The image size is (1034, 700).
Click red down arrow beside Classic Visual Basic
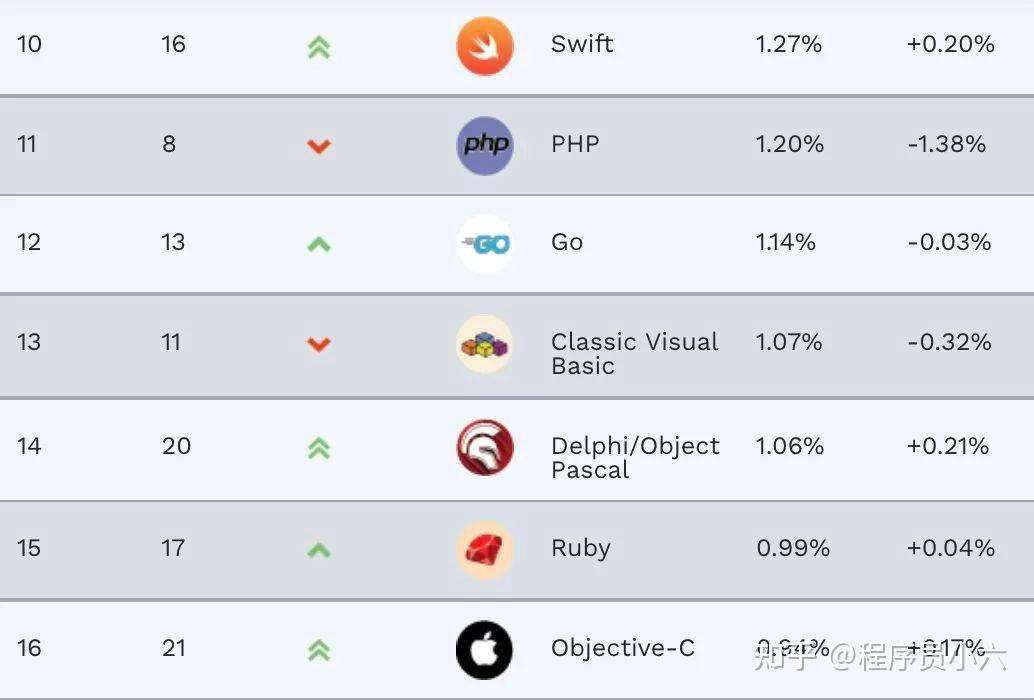[319, 344]
